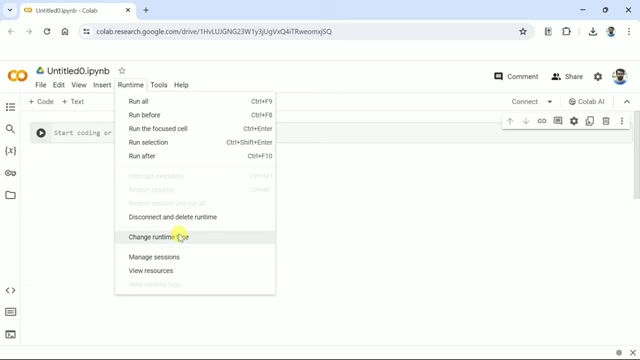Open the Google account avatar
This screenshot has width=640, height=360.
pos(620,76)
